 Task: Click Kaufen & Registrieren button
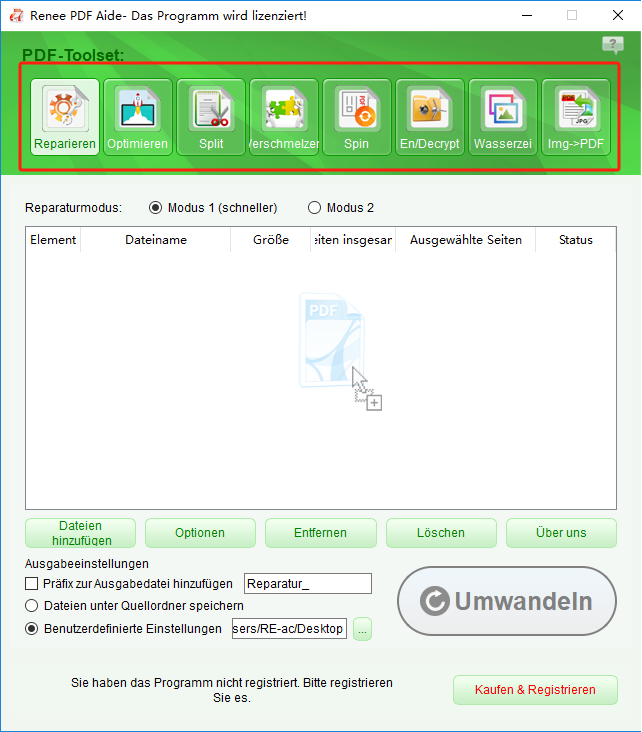(x=535, y=690)
